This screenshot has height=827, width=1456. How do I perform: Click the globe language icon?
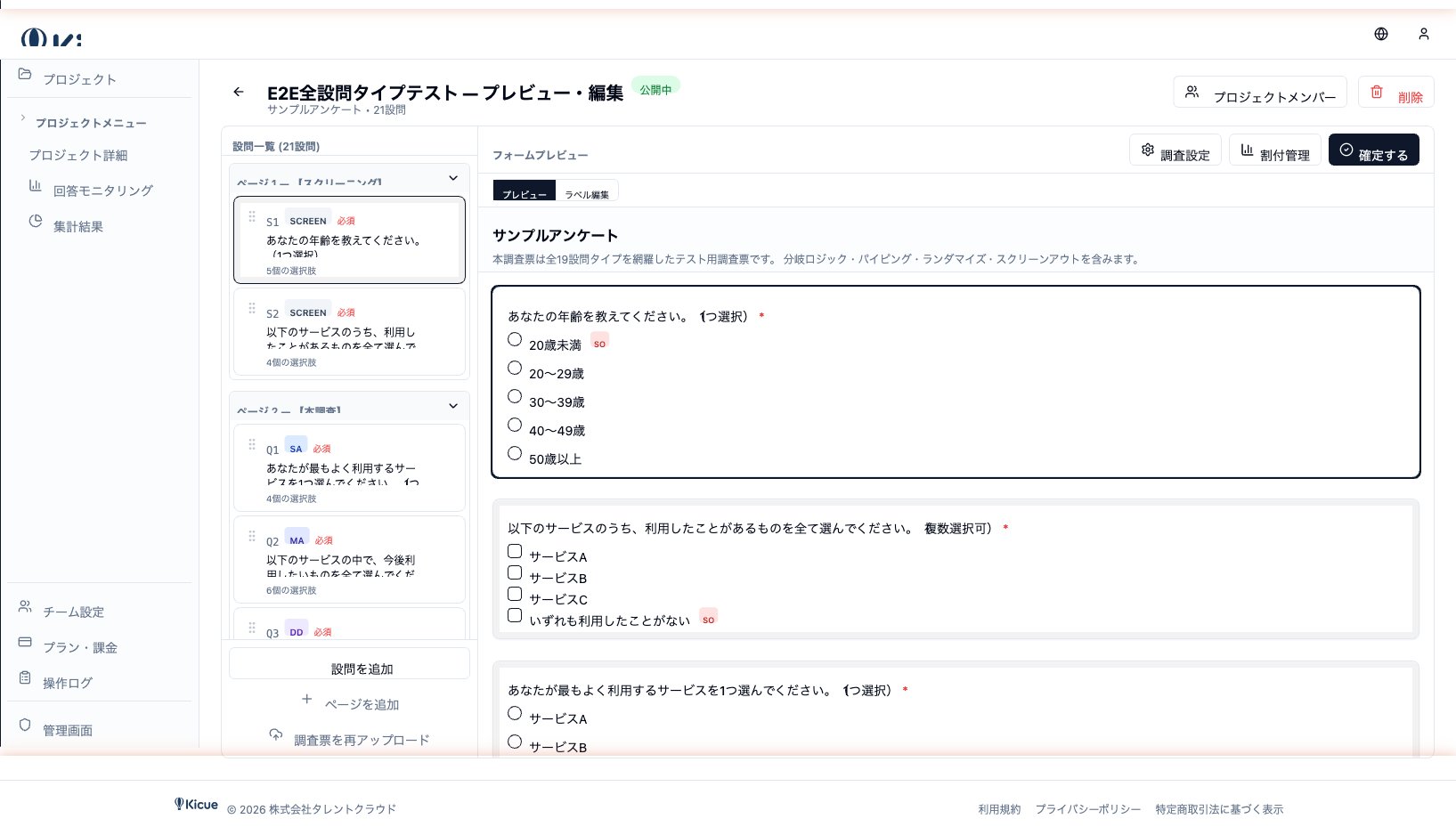[x=1381, y=34]
